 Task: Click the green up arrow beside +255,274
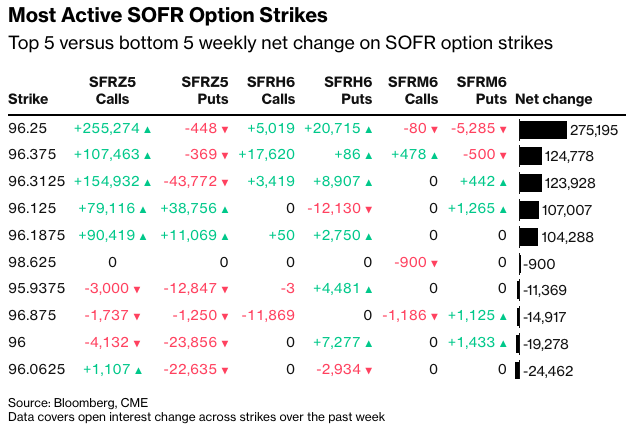click(x=148, y=129)
